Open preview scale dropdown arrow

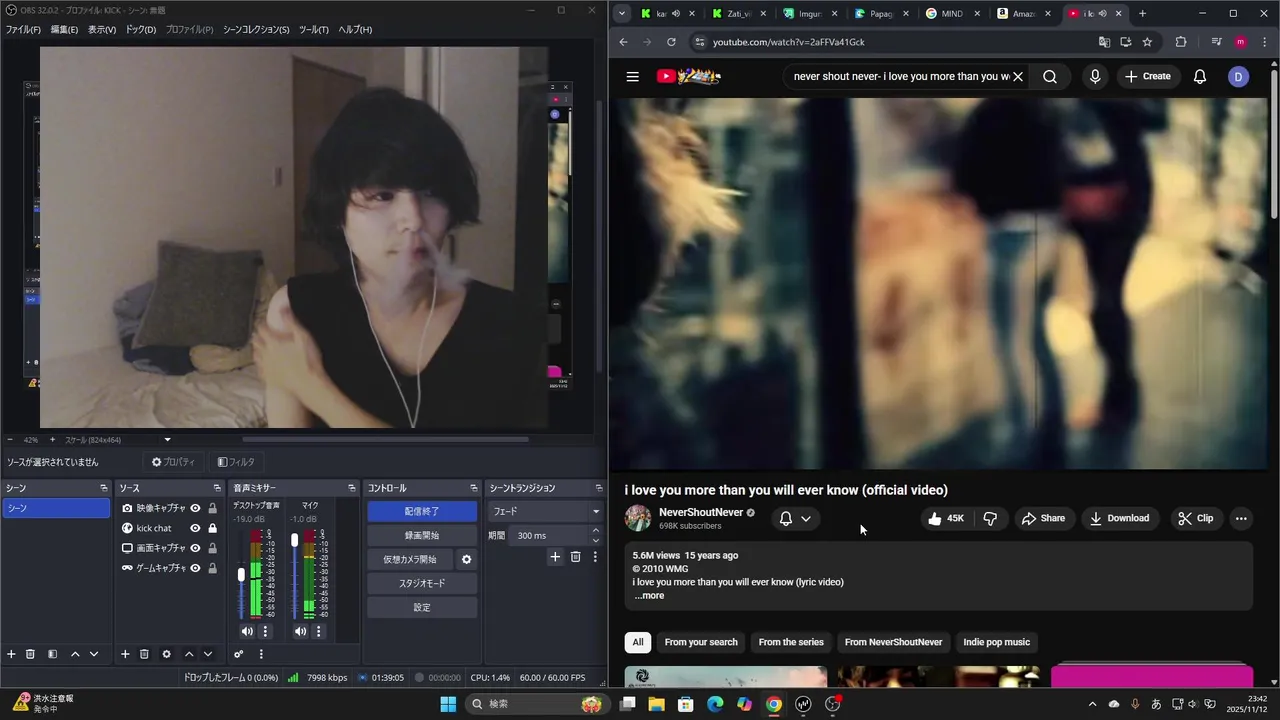pyautogui.click(x=167, y=440)
